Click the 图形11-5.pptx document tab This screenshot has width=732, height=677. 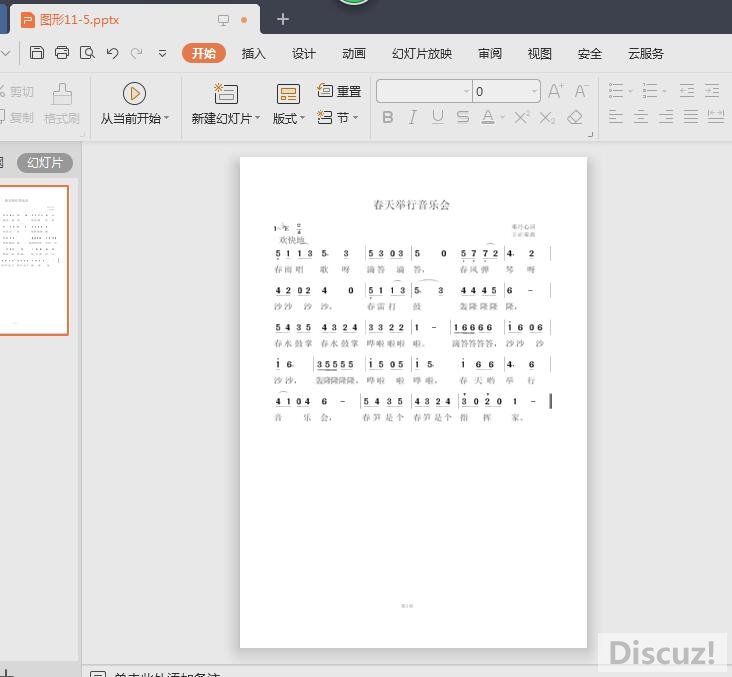[x=79, y=20]
